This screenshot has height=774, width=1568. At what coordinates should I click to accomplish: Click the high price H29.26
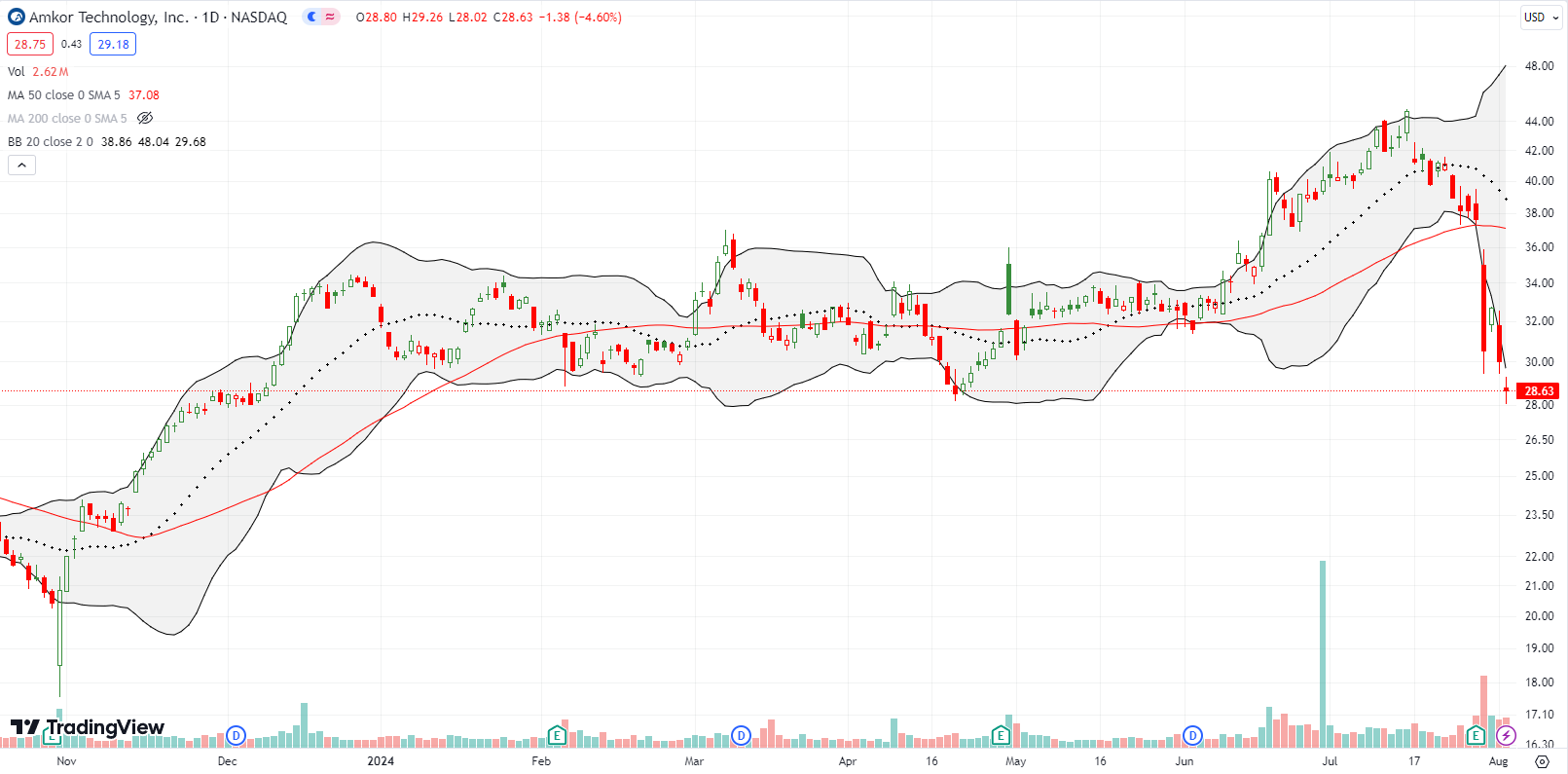point(422,17)
